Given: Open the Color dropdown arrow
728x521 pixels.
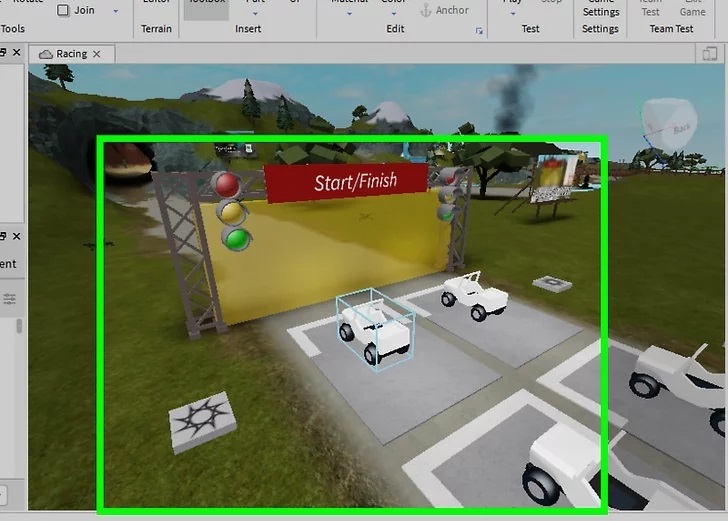Looking at the screenshot, I should coord(394,13).
